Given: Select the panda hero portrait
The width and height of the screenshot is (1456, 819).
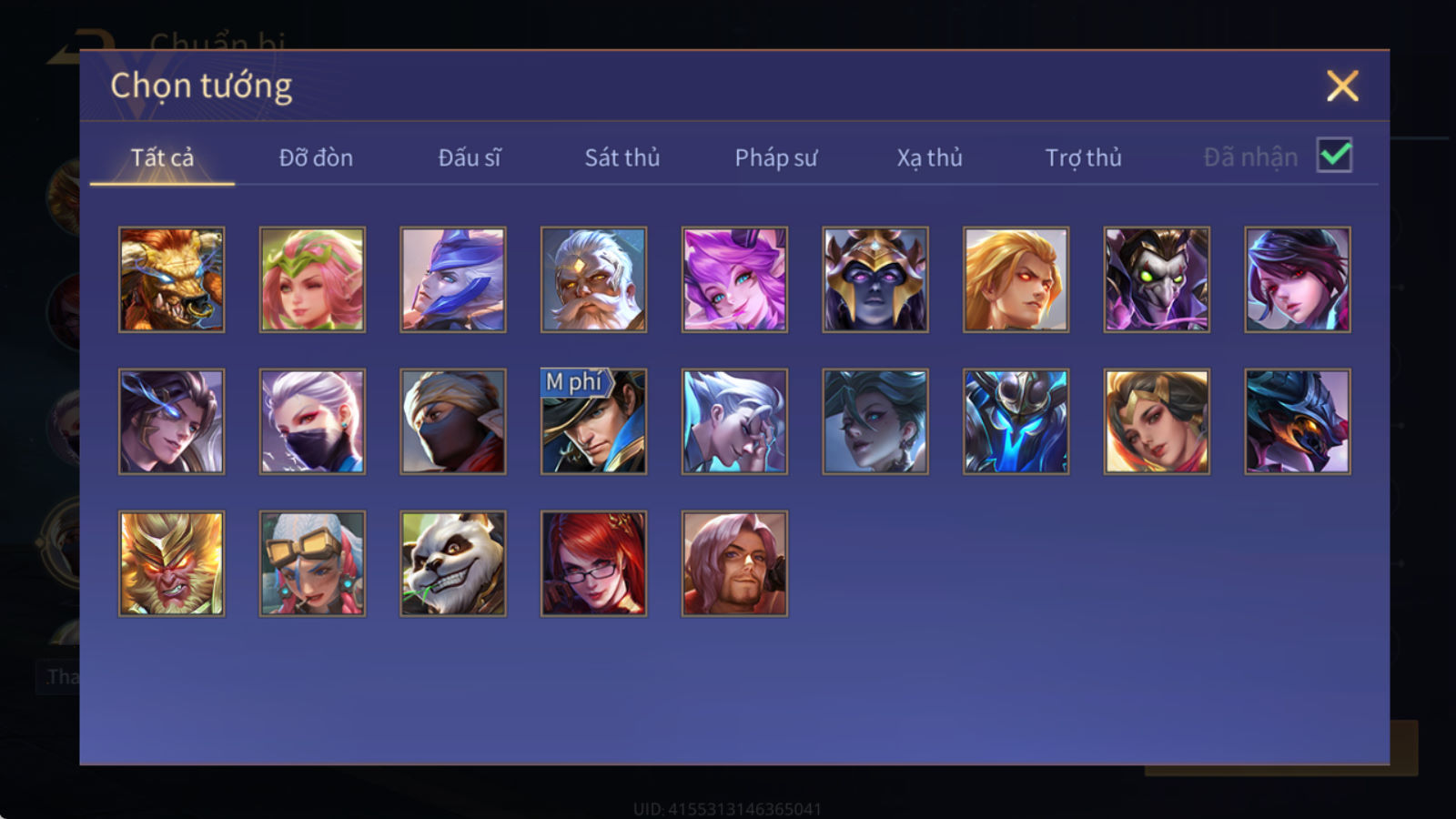Looking at the screenshot, I should 453,563.
